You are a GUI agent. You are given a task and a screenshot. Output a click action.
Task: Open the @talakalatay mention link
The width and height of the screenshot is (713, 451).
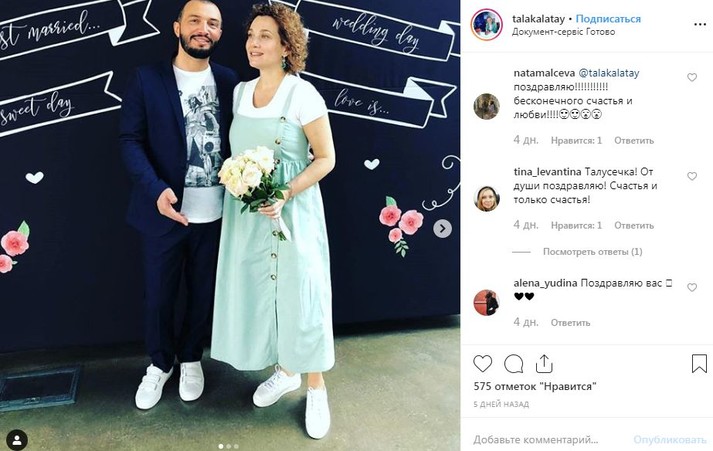point(608,73)
